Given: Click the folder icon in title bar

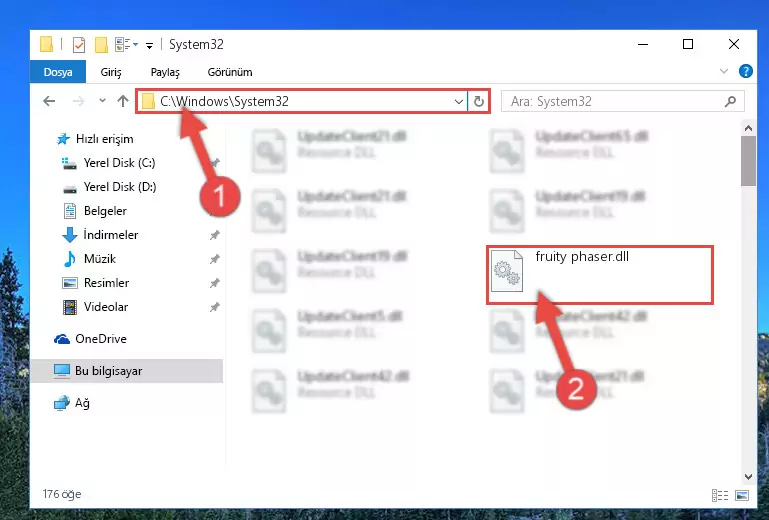Looking at the screenshot, I should (x=46, y=44).
